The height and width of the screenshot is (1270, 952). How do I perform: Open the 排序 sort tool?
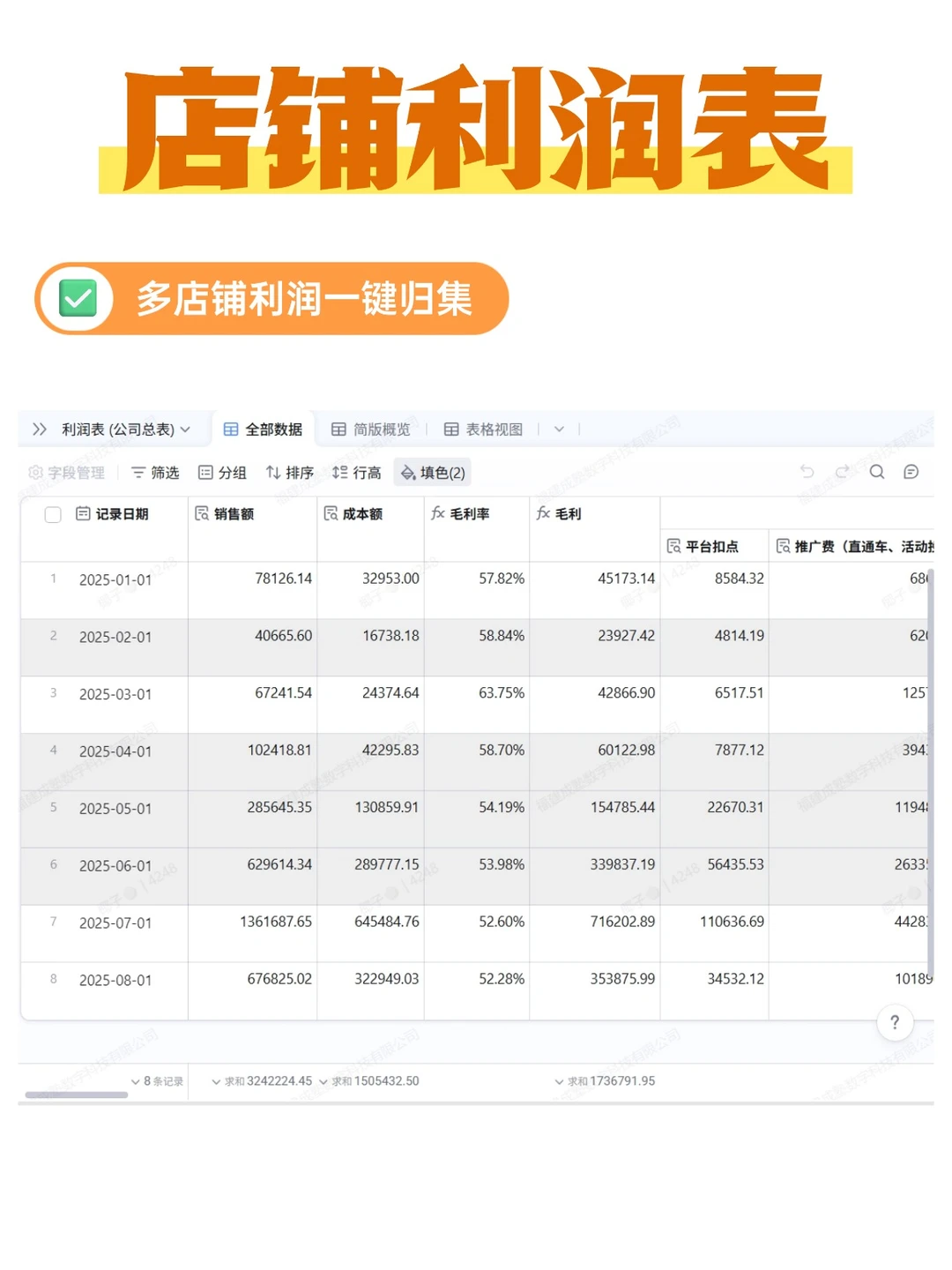[290, 473]
